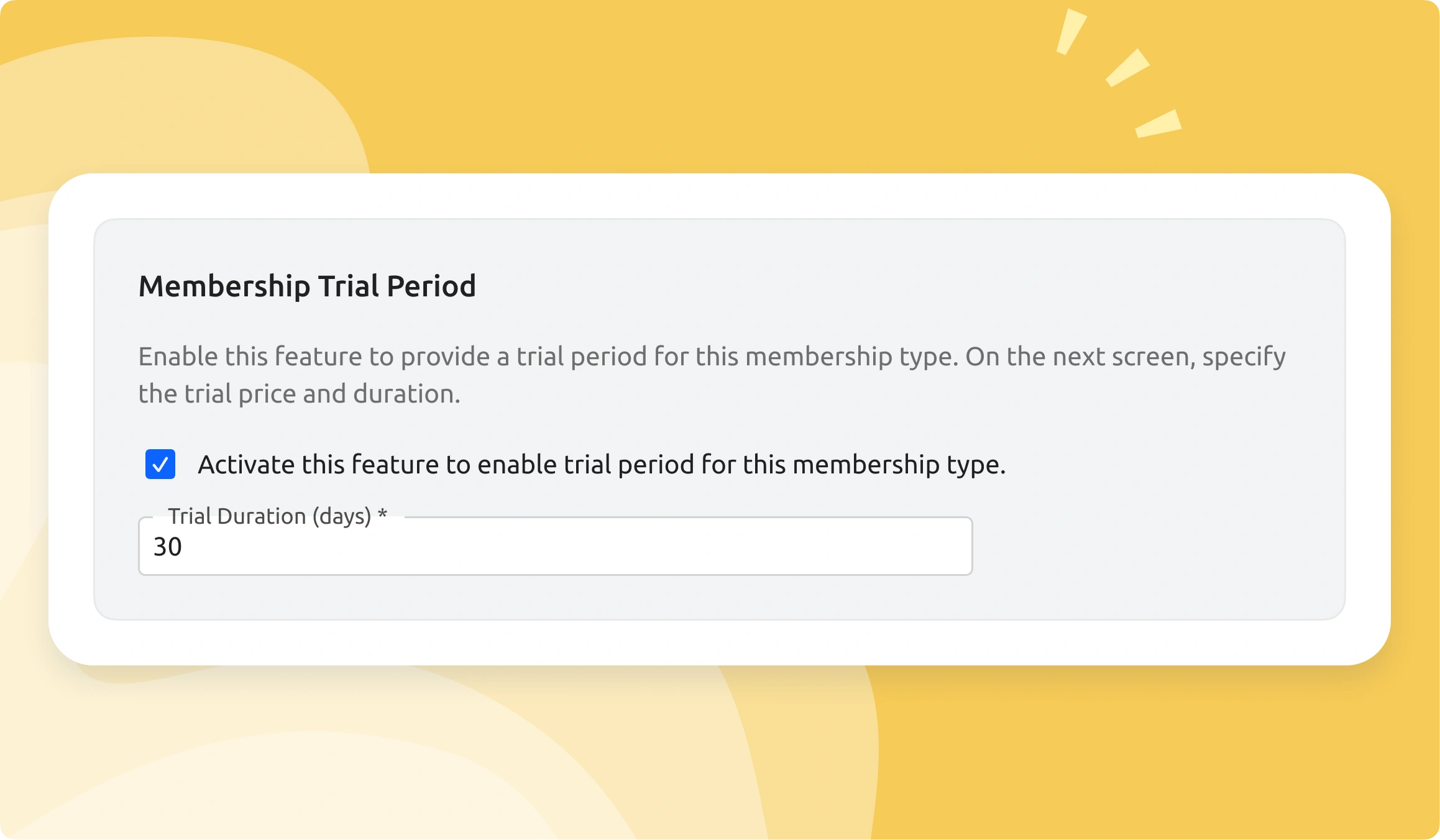Focus the Trial Duration input field
The height and width of the screenshot is (840, 1440).
[x=554, y=547]
